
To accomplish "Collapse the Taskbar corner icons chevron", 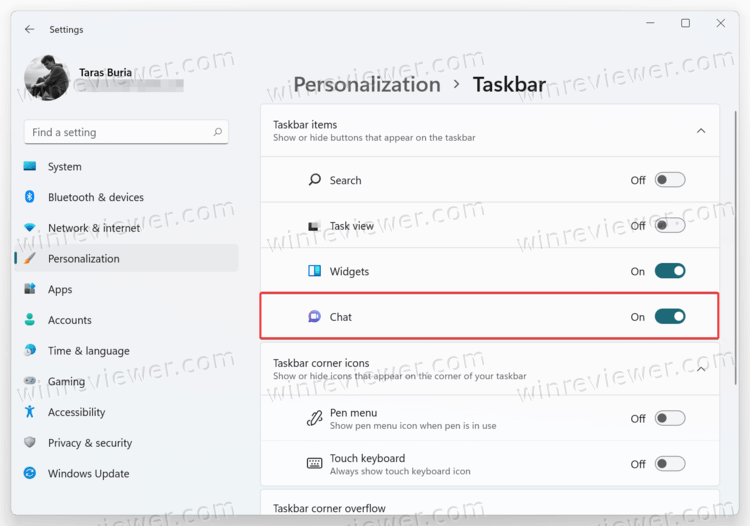I will coord(701,369).
